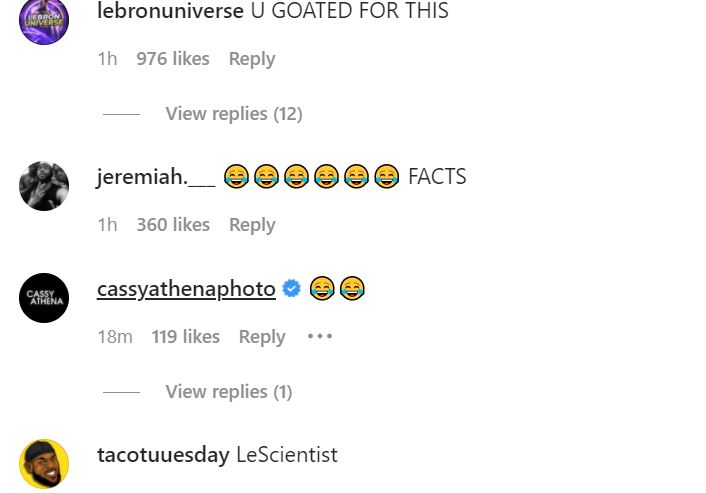View 360 likes on jeremiah.__ comment
This screenshot has height=493, width=706.
click(173, 225)
